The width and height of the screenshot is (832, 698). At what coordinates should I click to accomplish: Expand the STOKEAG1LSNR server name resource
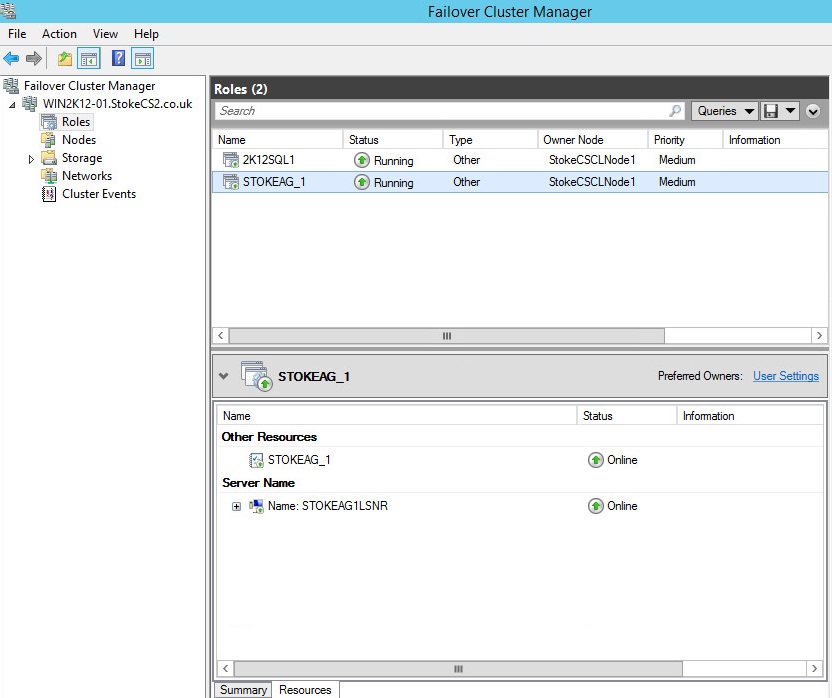[x=237, y=506]
